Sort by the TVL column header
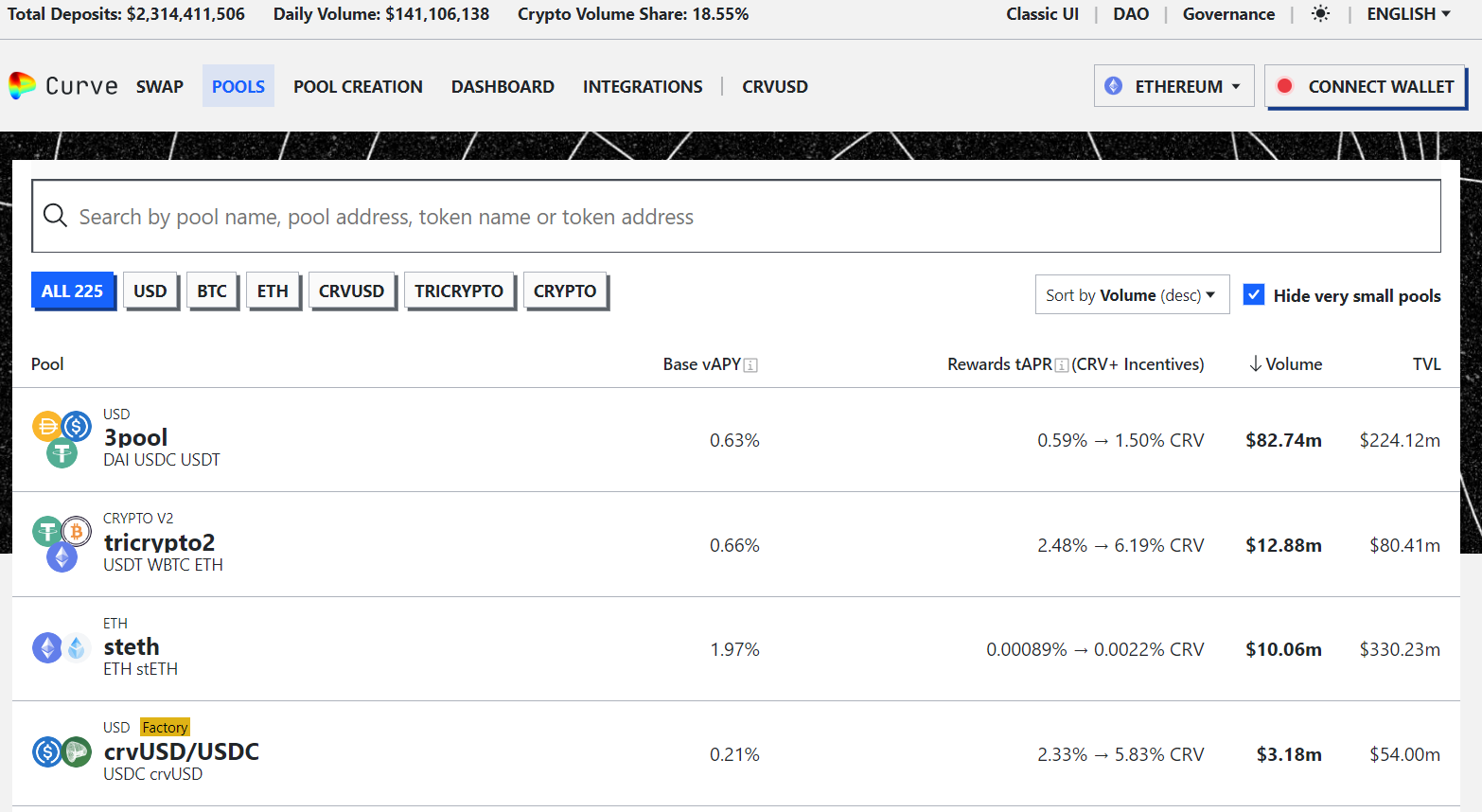Screen dimensions: 1482x812 click(1426, 364)
